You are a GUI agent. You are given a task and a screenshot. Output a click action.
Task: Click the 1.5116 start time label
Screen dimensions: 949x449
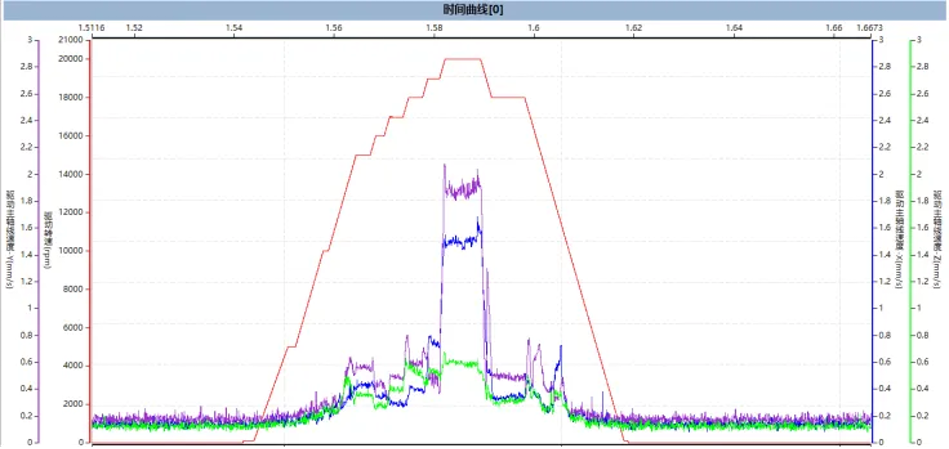91,29
